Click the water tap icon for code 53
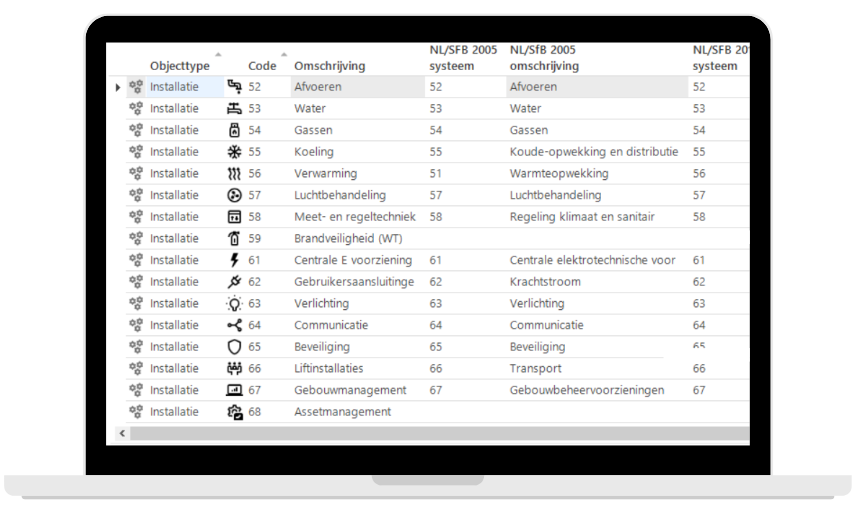This screenshot has height=526, width=857. click(235, 109)
